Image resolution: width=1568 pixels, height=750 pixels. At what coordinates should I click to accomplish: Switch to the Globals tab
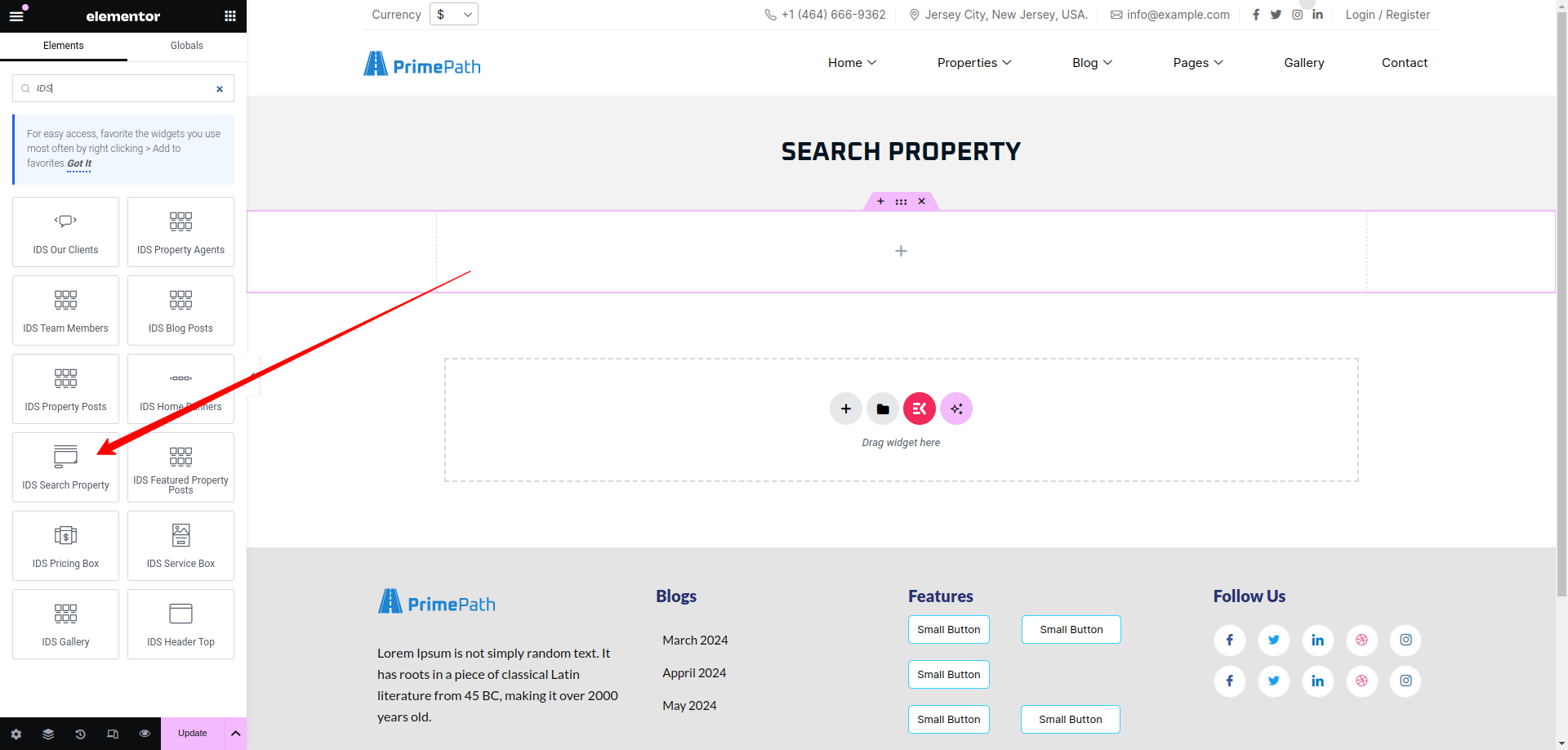187,46
